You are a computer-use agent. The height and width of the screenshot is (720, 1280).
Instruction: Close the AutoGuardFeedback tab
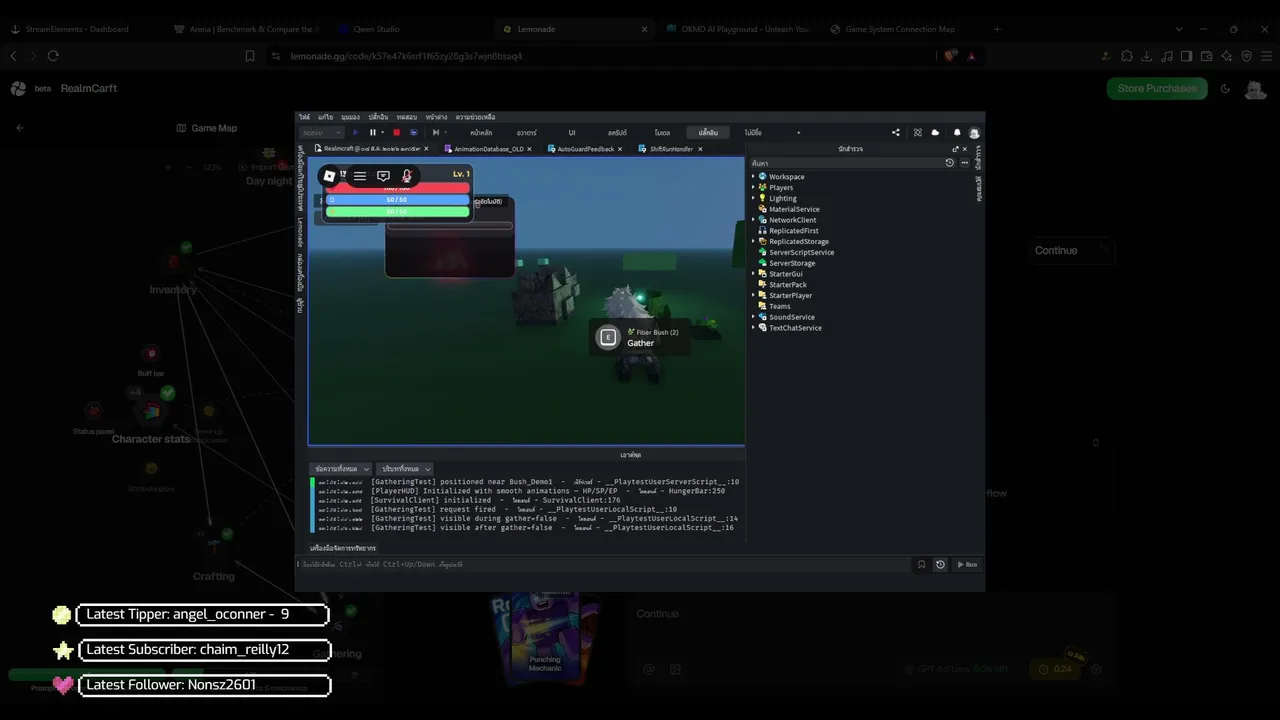620,149
